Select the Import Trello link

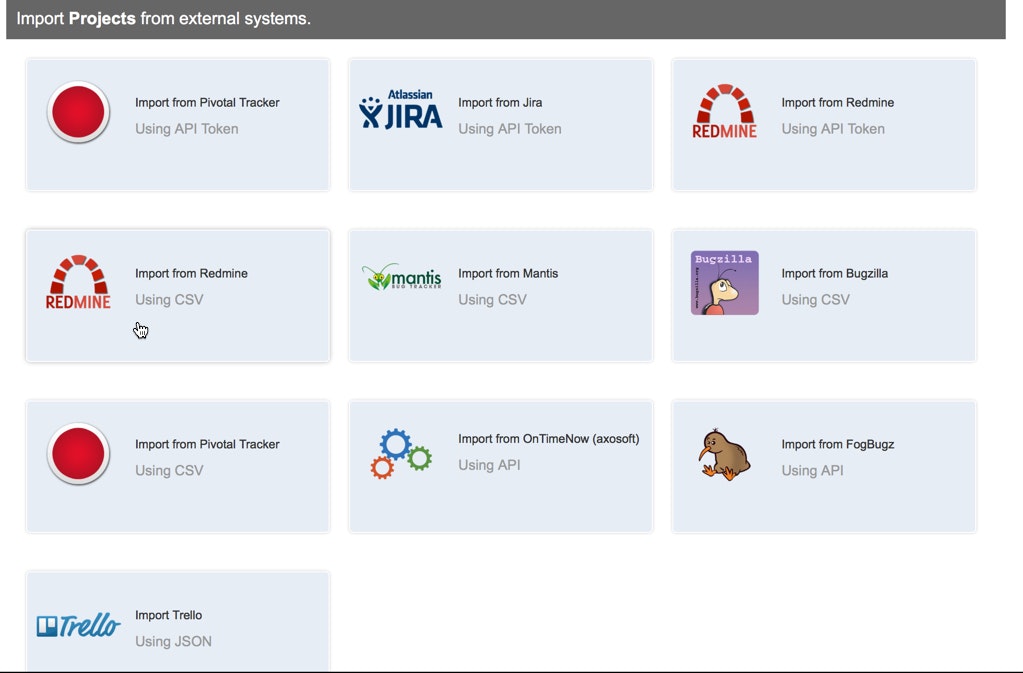pyautogui.click(x=168, y=615)
